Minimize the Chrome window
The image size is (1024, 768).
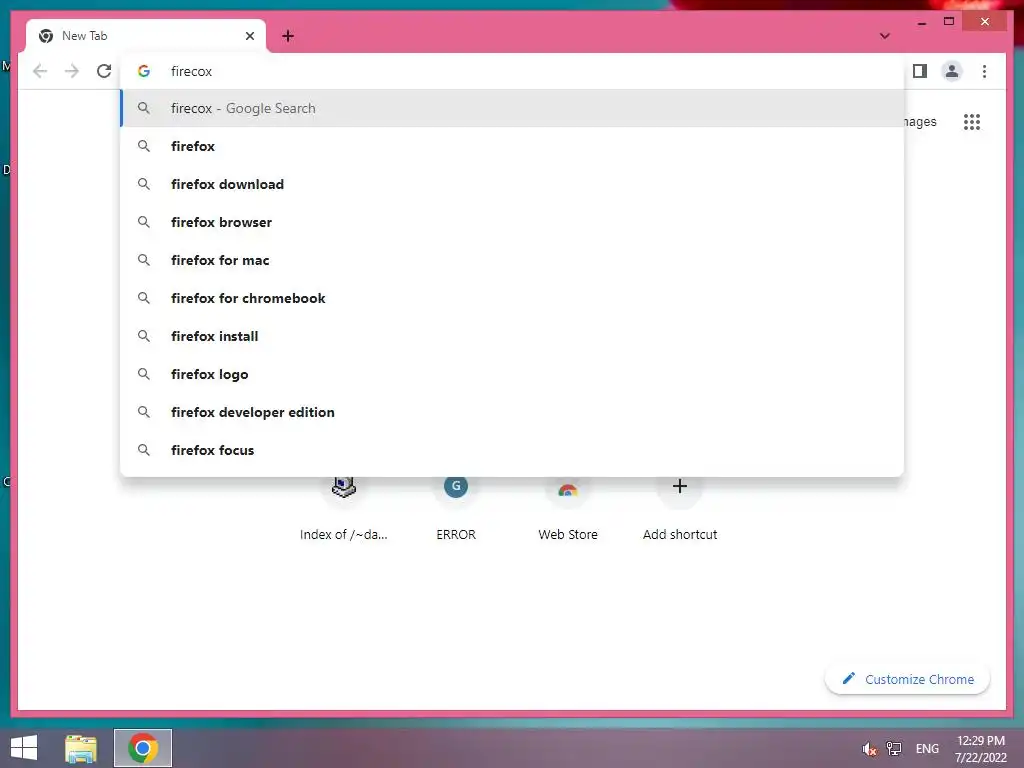pos(921,22)
